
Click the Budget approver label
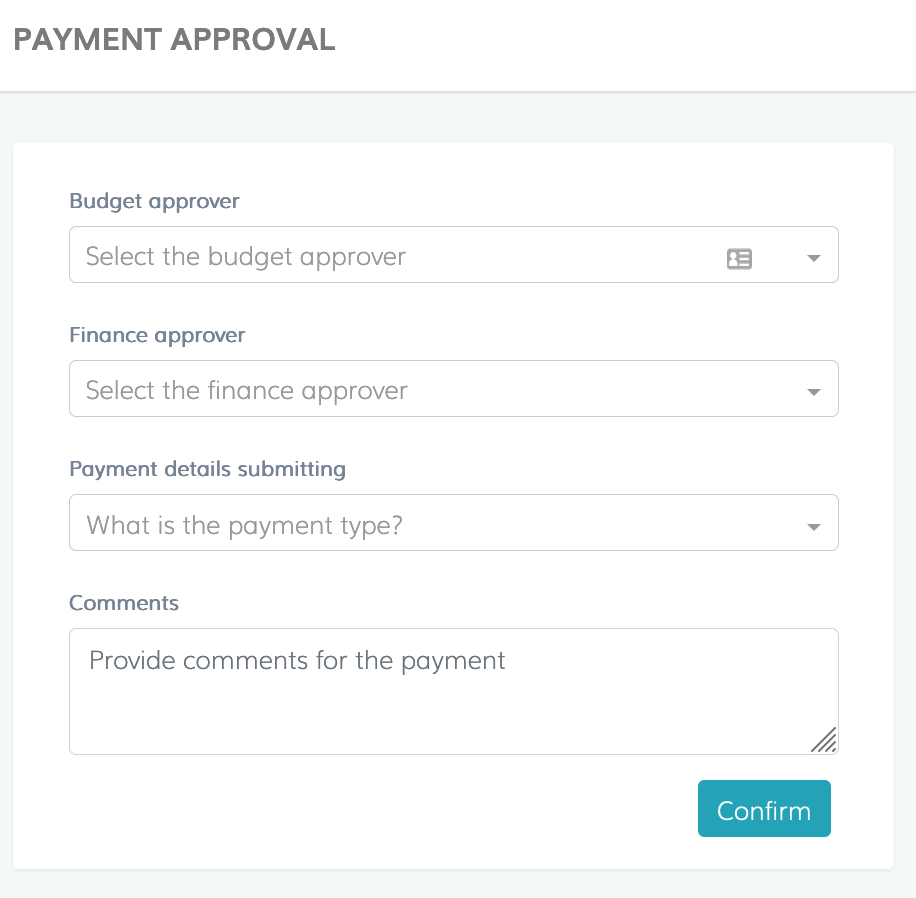pyautogui.click(x=153, y=201)
